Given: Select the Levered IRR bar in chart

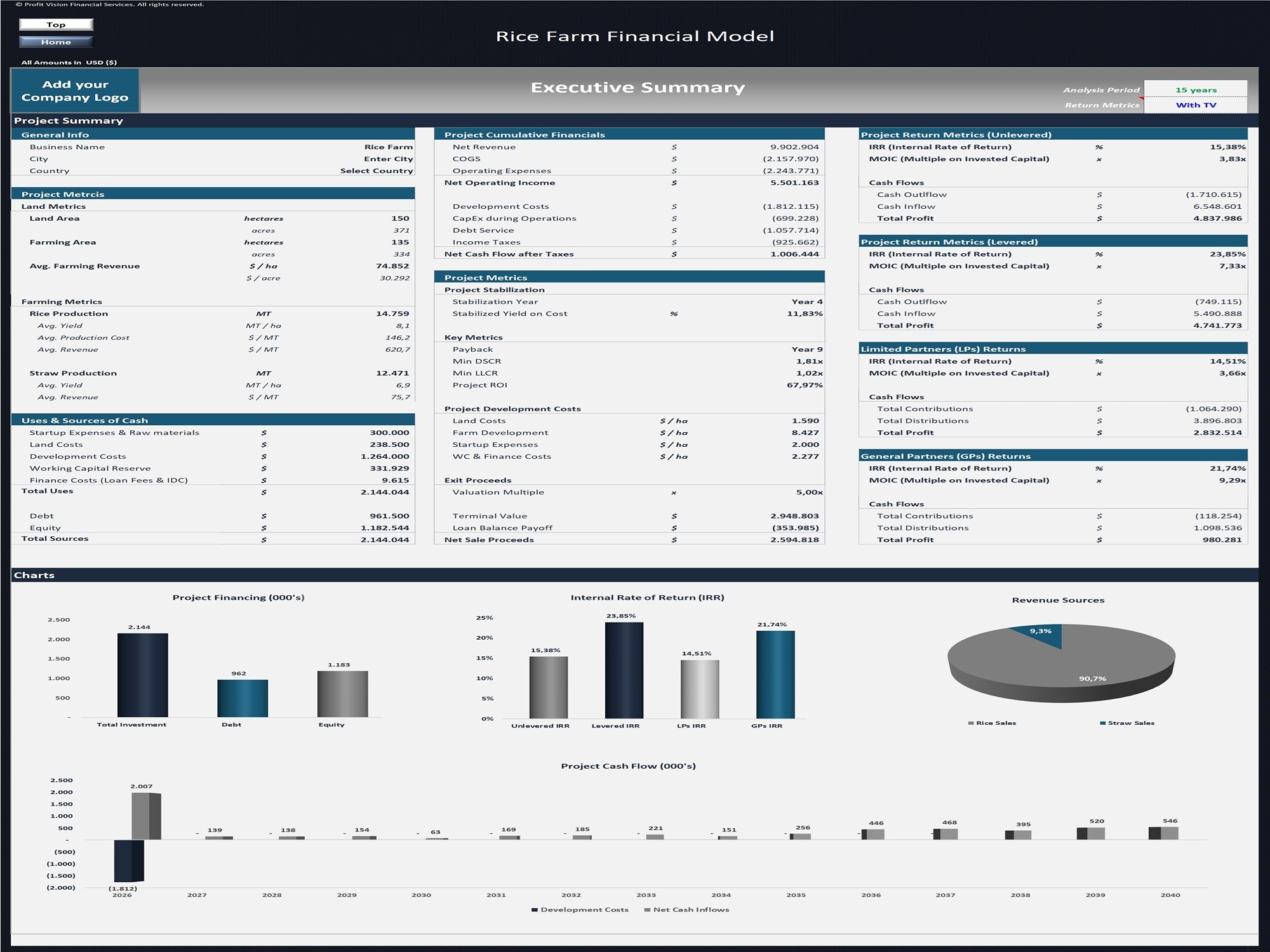Looking at the screenshot, I should point(624,670).
